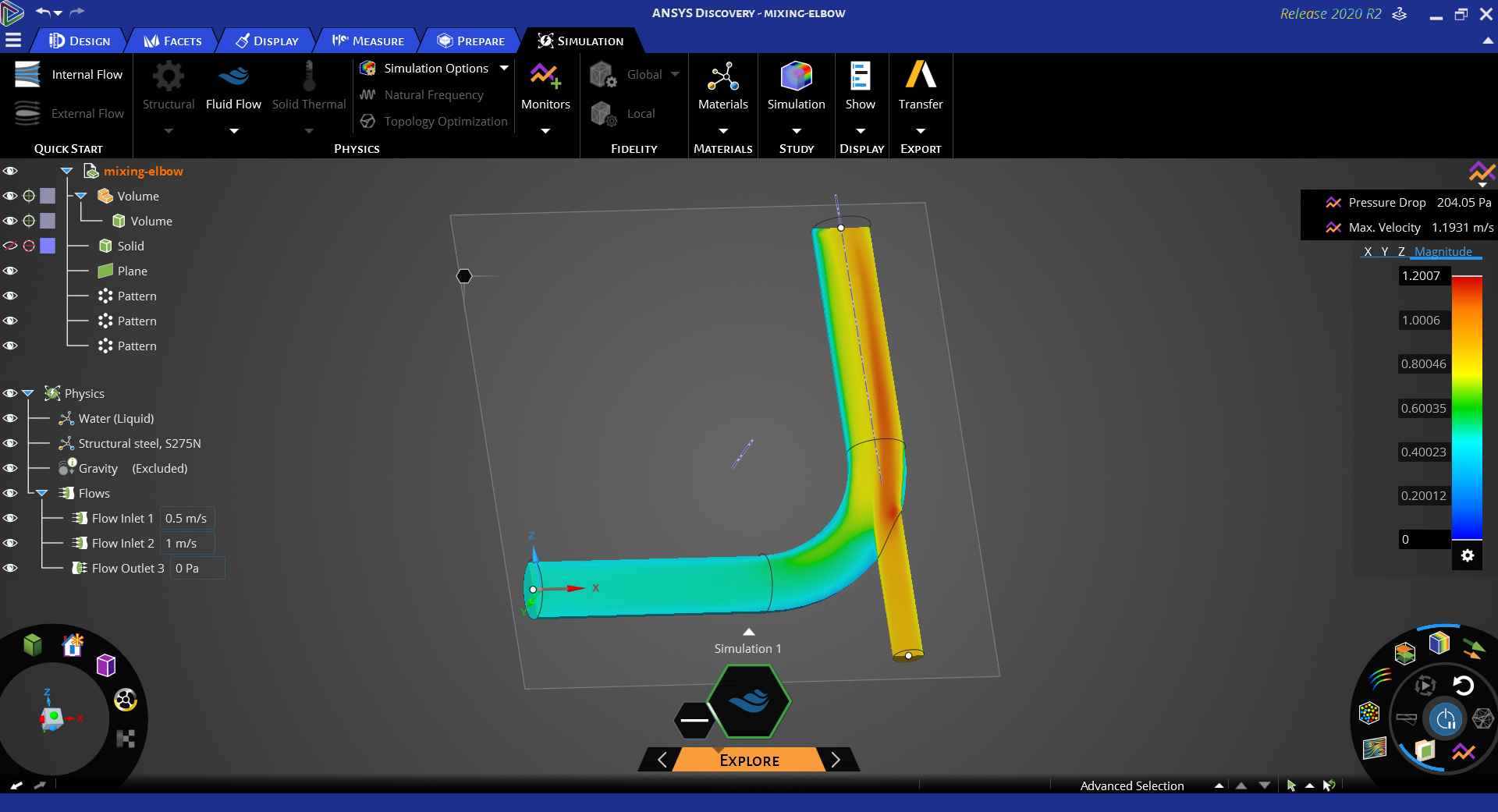This screenshot has height=812, width=1498.
Task: Select the Fluid Flow physics icon
Action: (x=233, y=76)
